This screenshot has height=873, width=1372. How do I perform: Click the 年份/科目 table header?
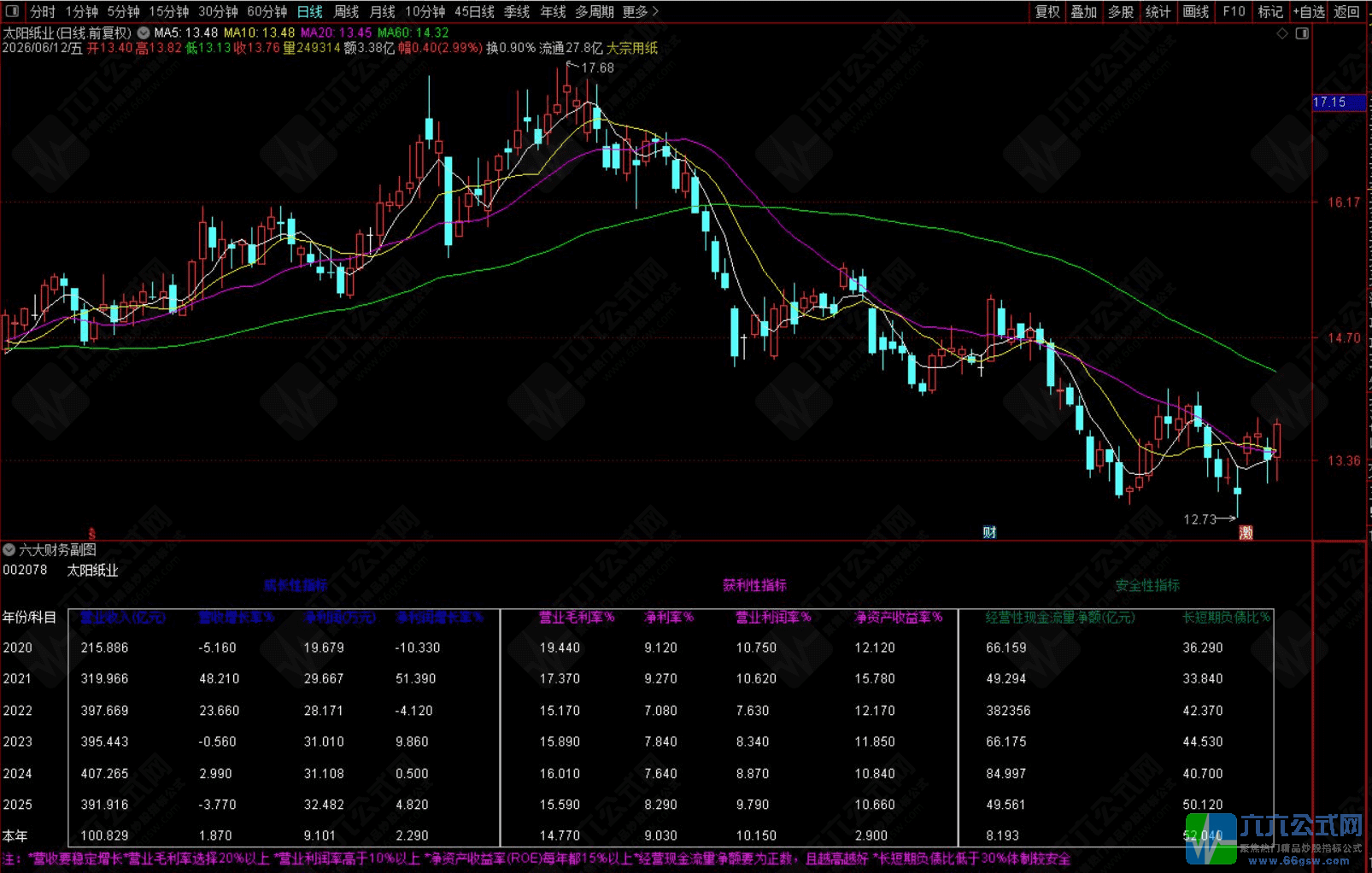click(30, 617)
